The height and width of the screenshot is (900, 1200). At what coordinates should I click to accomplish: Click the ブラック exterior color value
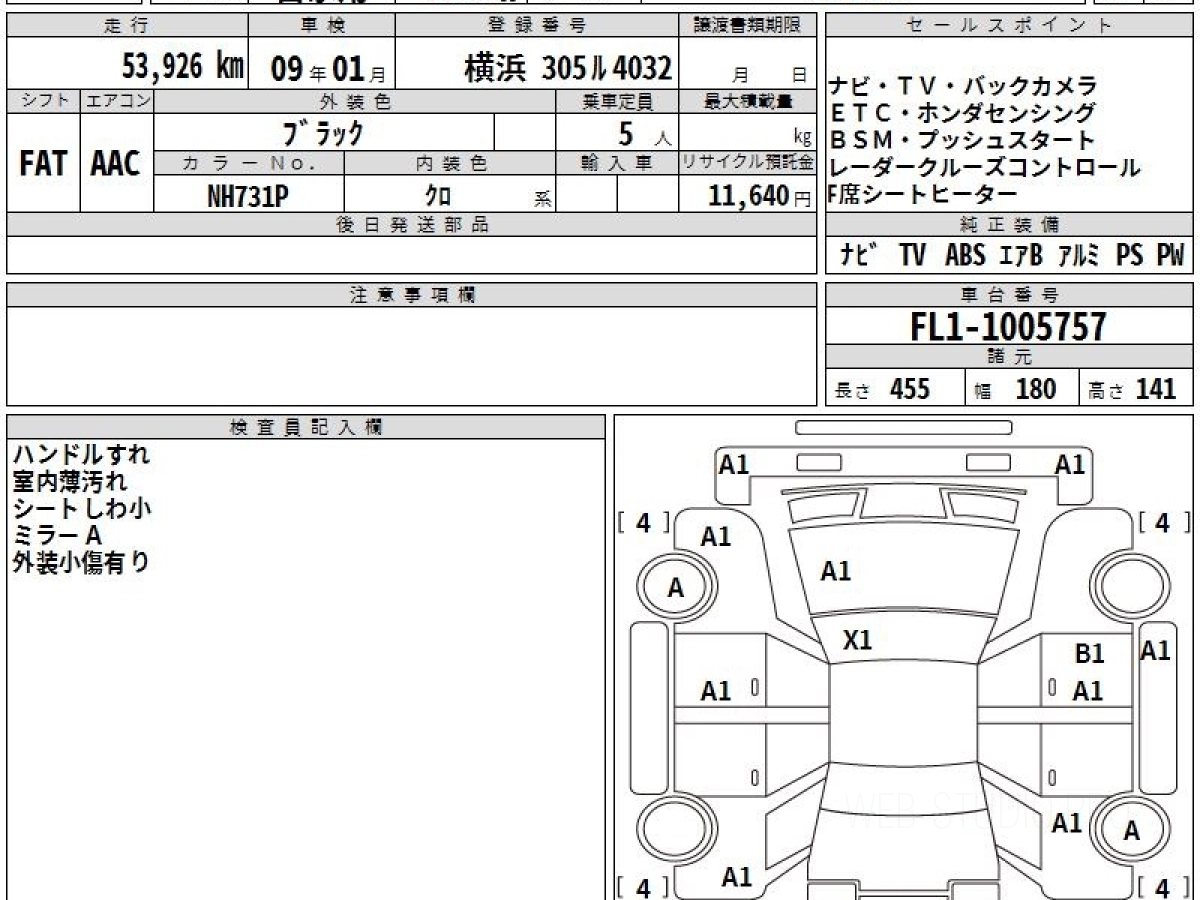tap(323, 132)
